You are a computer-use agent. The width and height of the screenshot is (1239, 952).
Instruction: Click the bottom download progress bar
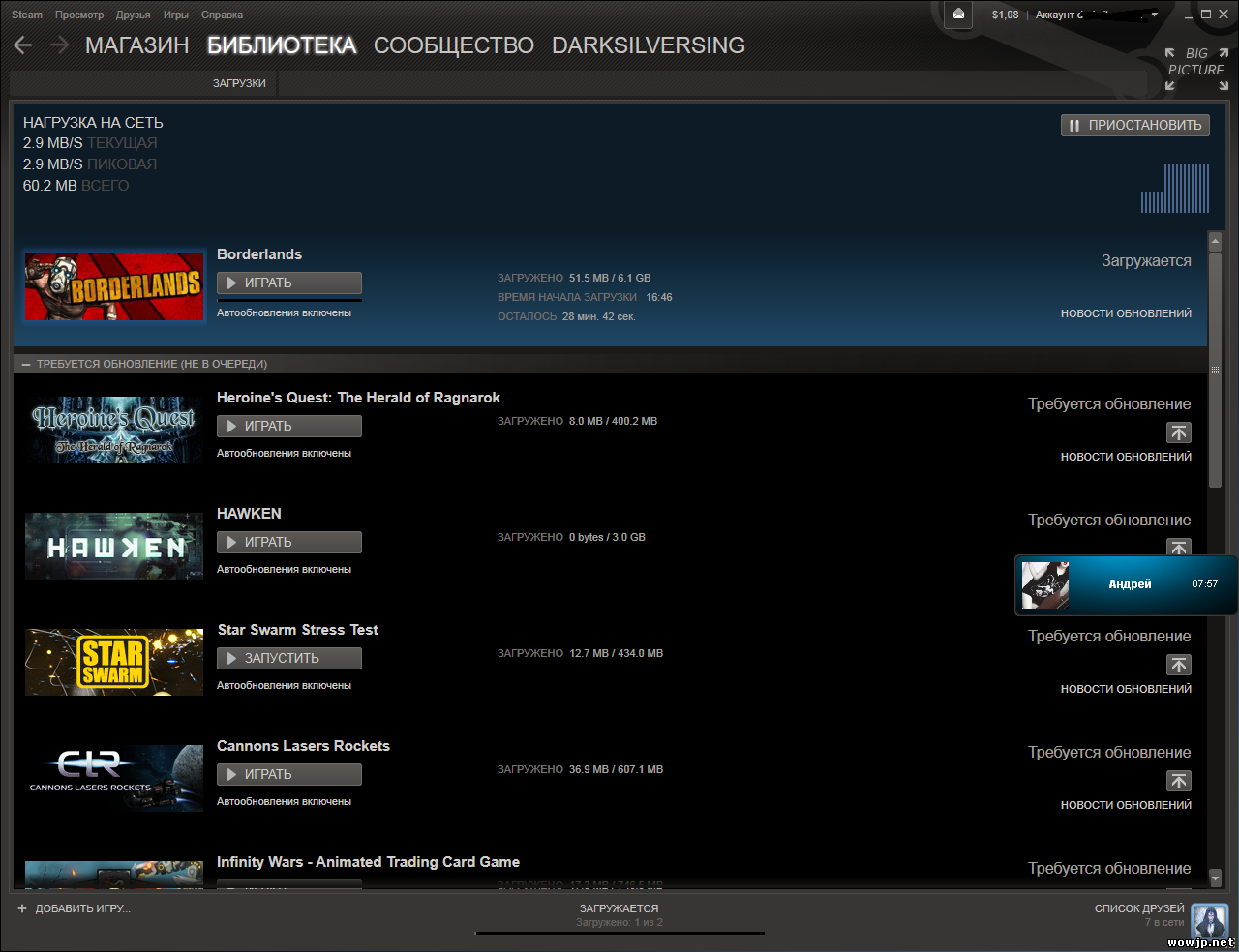(x=619, y=934)
